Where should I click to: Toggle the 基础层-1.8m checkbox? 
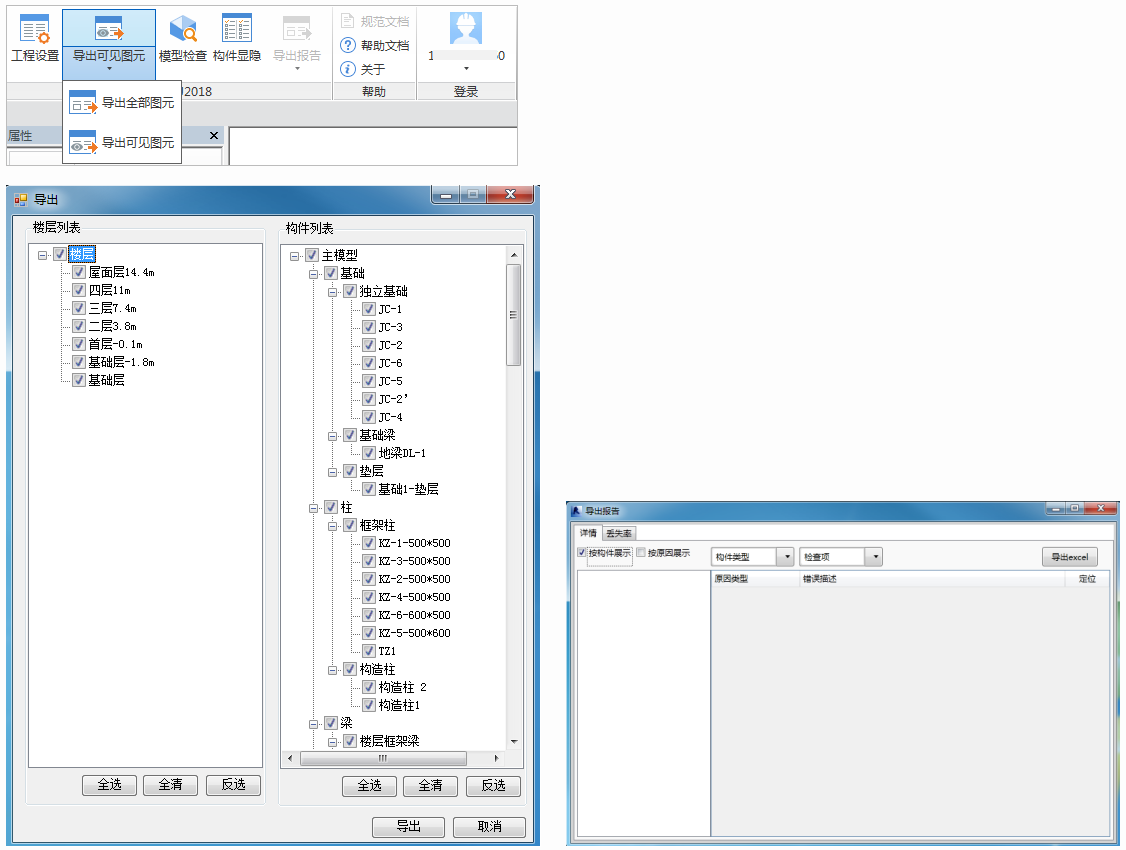tap(79, 362)
